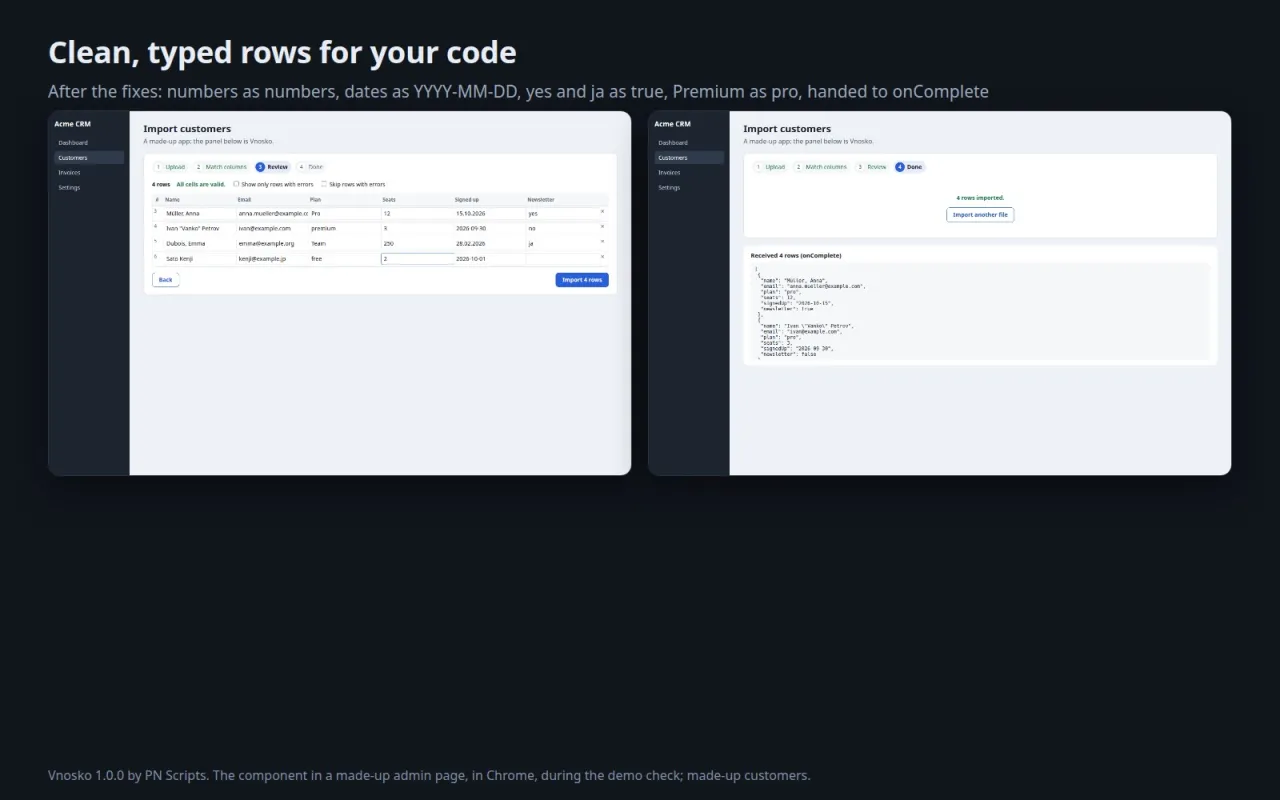Edit the Name cell 'Dubois, Emma'
1280x800 pixels.
[199, 243]
